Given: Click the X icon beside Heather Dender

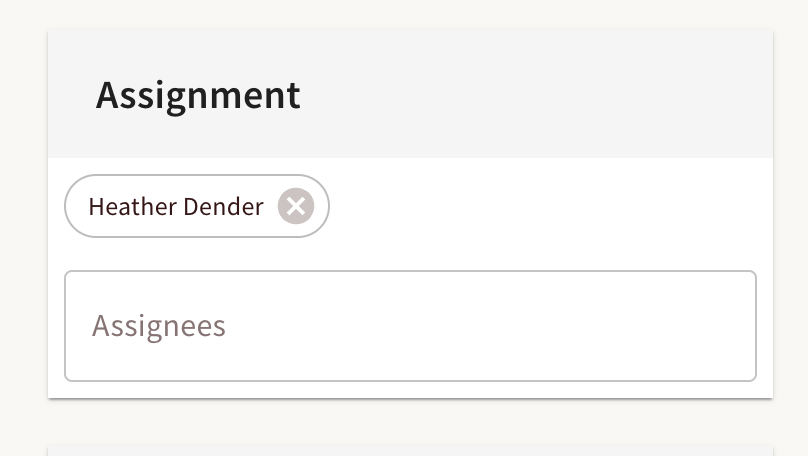Looking at the screenshot, I should 296,206.
